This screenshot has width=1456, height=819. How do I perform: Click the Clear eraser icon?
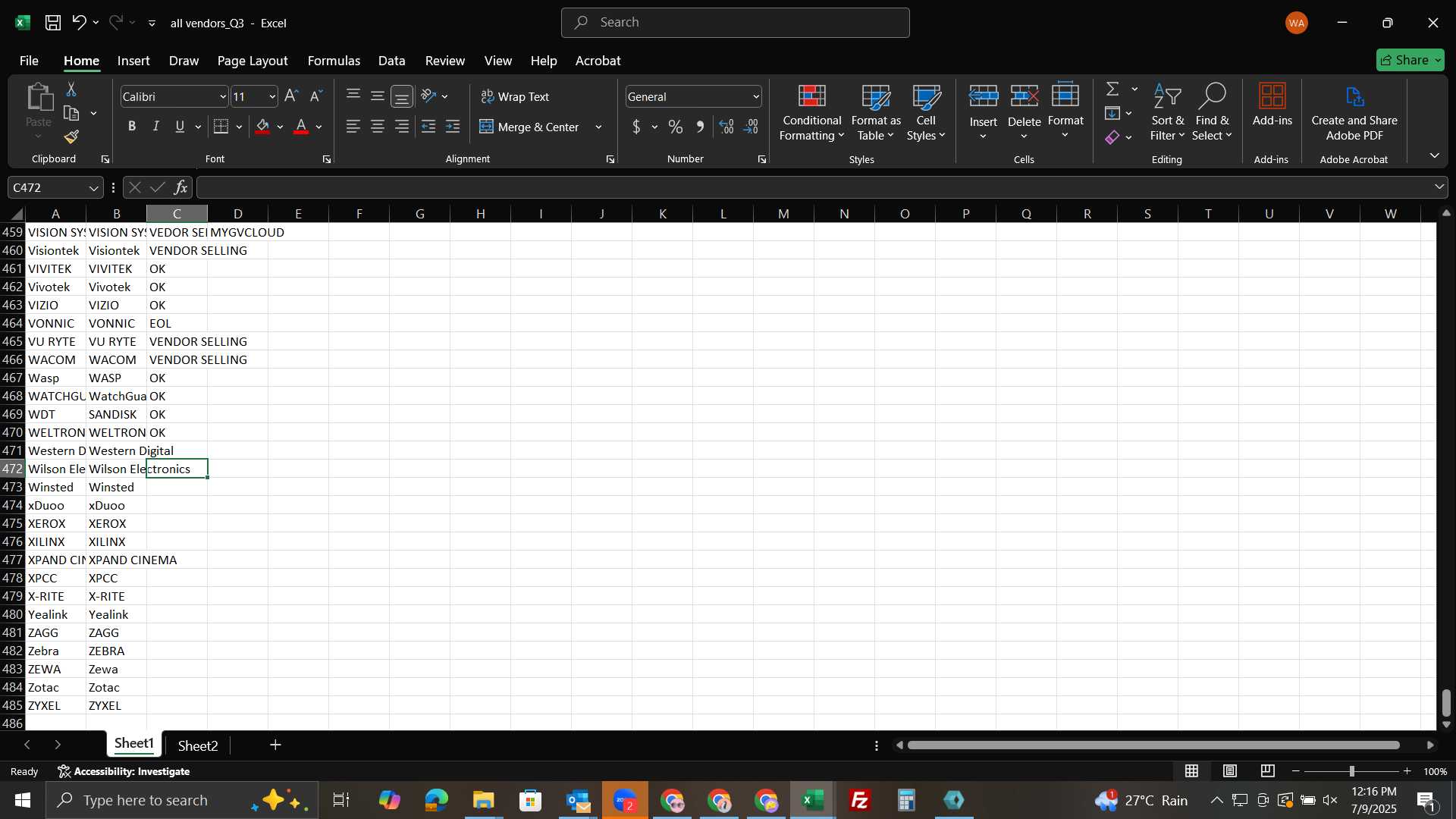click(x=1112, y=137)
